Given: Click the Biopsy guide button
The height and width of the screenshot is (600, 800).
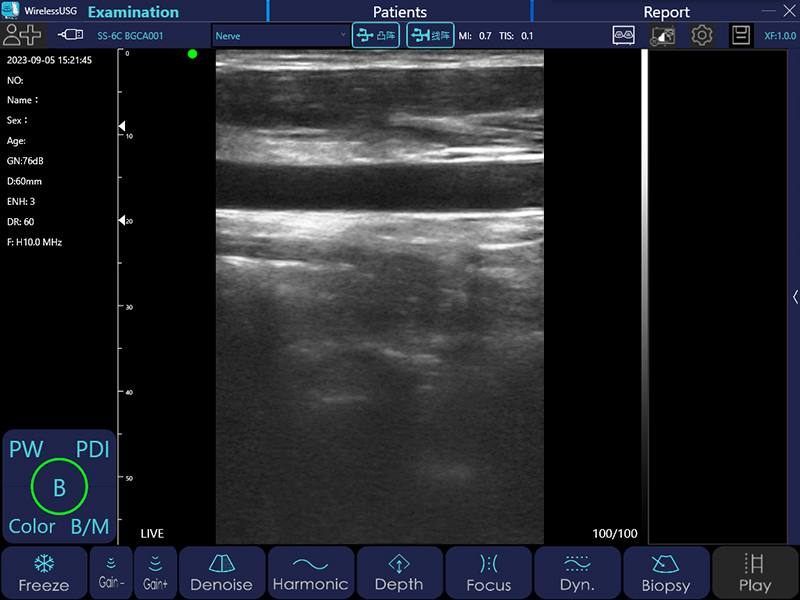Looking at the screenshot, I should click(666, 573).
